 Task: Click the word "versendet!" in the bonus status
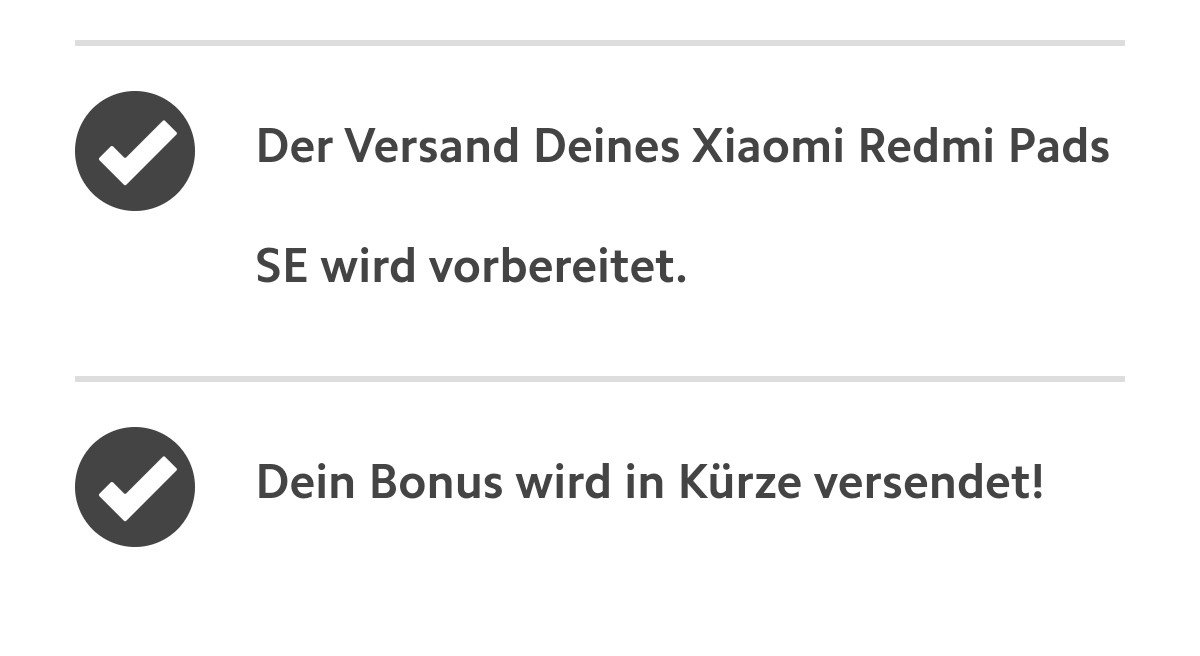(929, 483)
